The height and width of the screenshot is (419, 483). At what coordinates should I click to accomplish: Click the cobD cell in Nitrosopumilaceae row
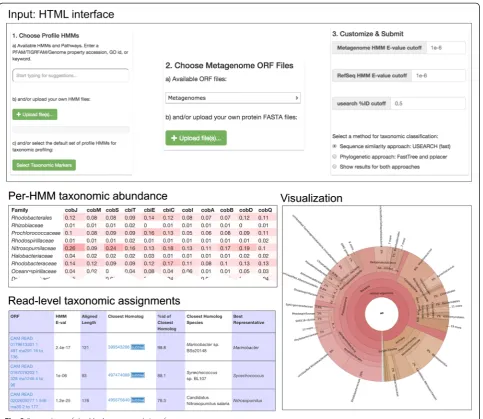[244, 248]
